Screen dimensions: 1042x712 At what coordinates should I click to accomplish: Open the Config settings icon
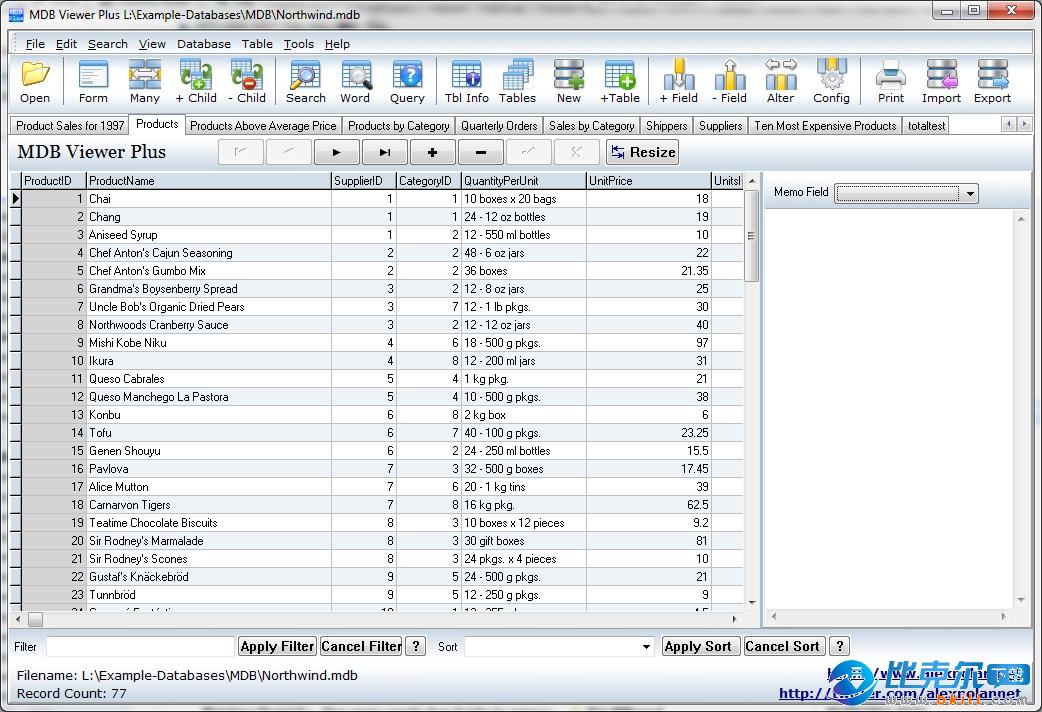coord(831,81)
